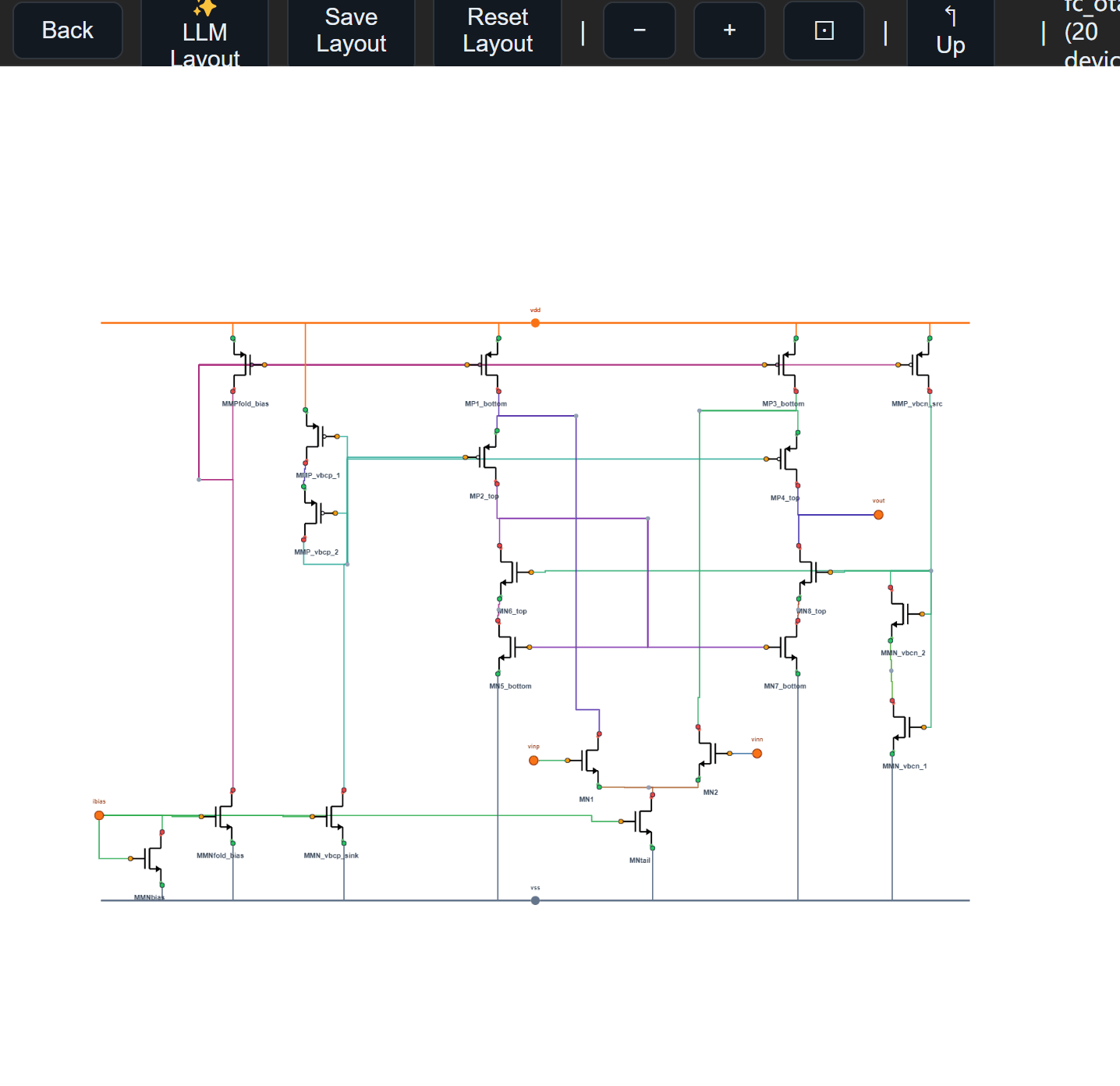Viewport: 1120px width, 1086px height.
Task: Select the vinn input pin
Action: [757, 754]
